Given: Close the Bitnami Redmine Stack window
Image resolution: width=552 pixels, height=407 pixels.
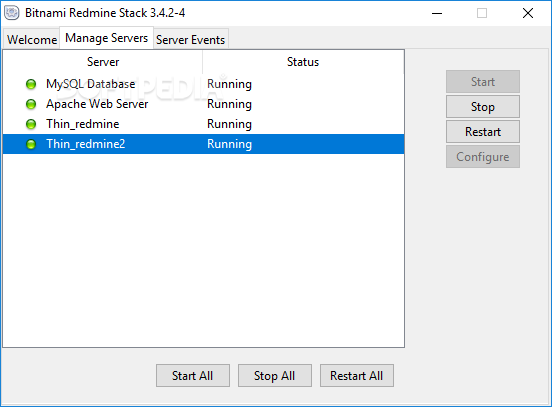Looking at the screenshot, I should (x=528, y=13).
